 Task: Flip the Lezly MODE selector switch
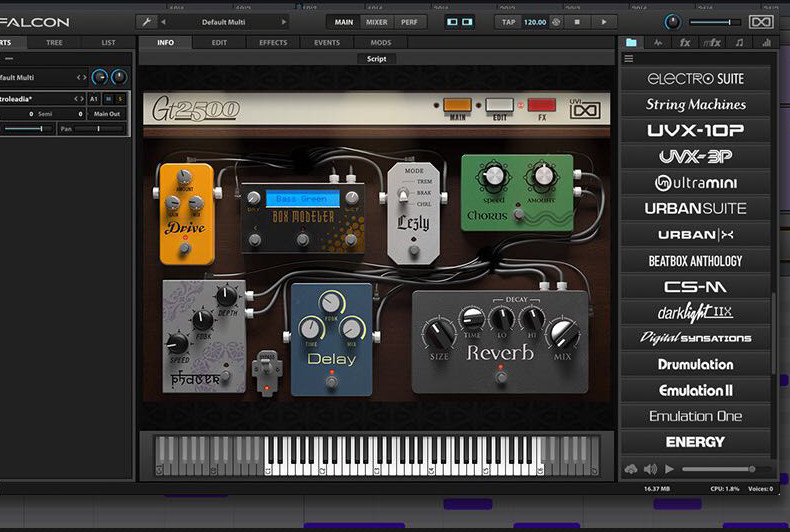click(403, 194)
